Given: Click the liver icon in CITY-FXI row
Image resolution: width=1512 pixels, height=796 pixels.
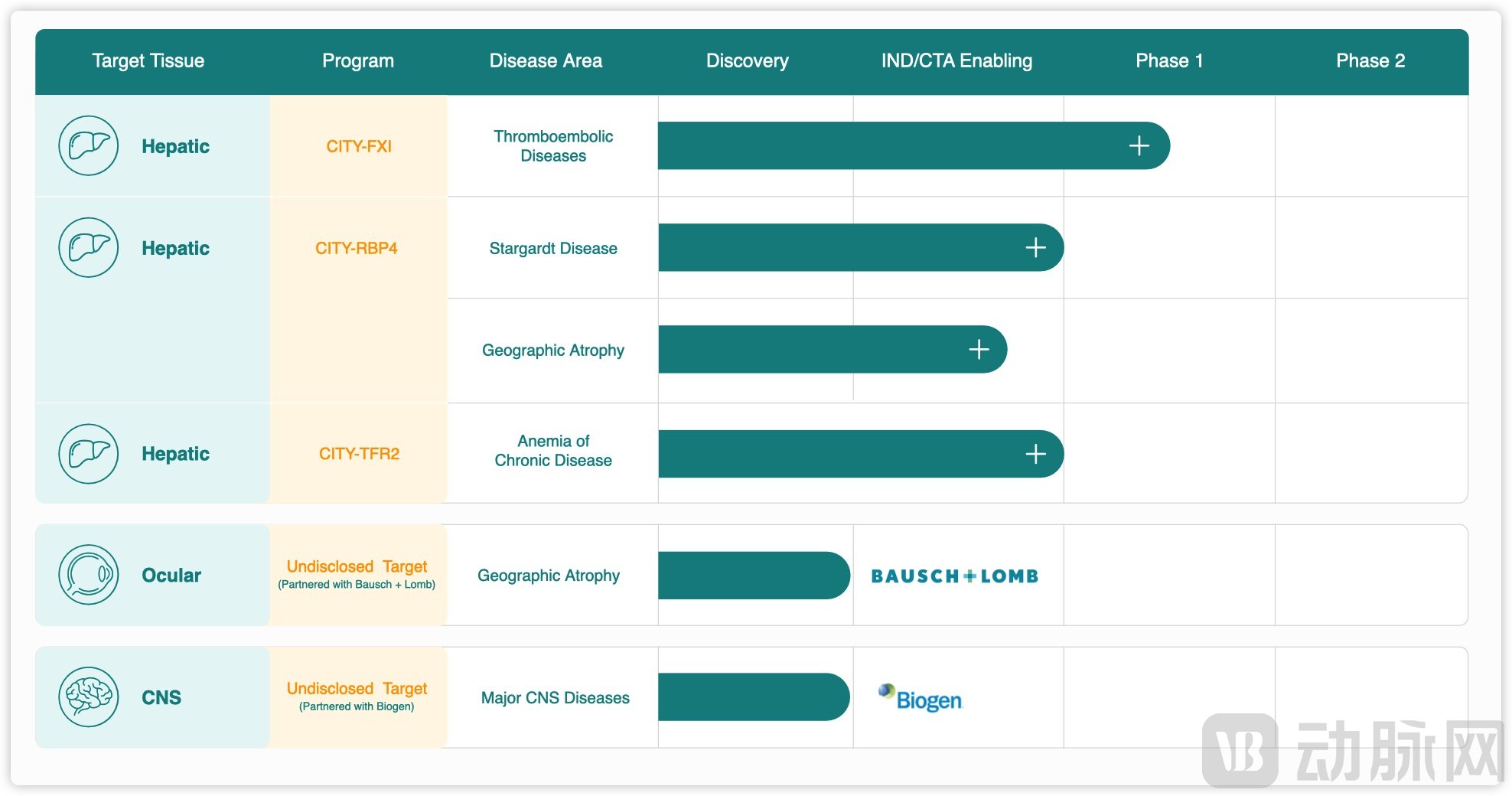Looking at the screenshot, I should pyautogui.click(x=89, y=145).
